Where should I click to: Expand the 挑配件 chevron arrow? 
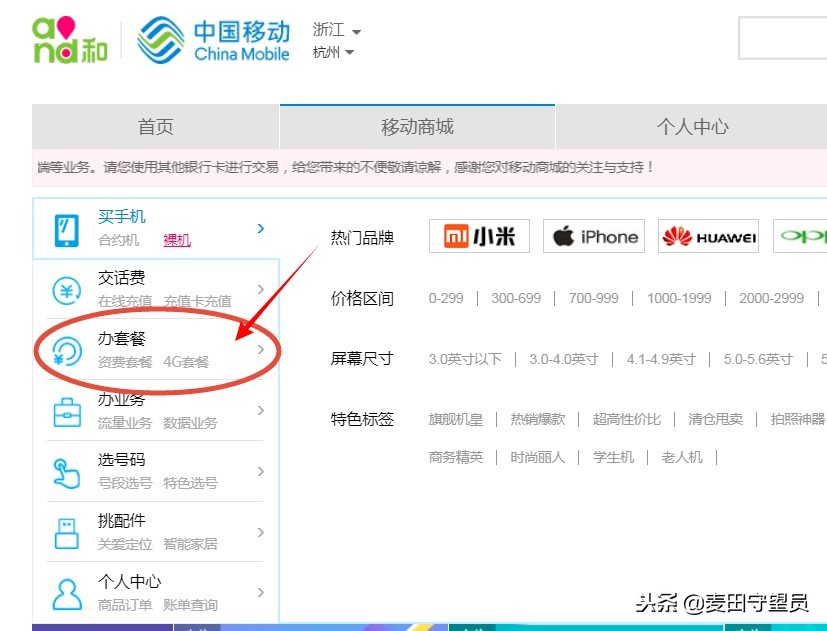pos(261,532)
